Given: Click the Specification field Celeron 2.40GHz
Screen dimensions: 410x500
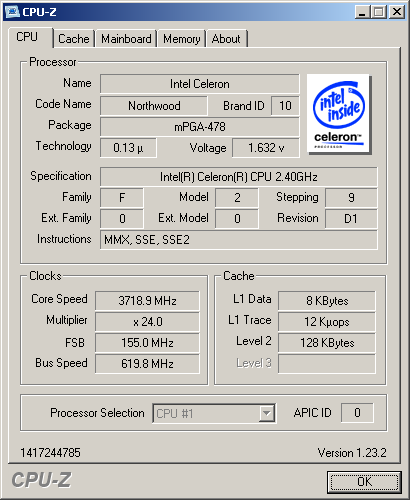Looking at the screenshot, I should (x=239, y=177).
